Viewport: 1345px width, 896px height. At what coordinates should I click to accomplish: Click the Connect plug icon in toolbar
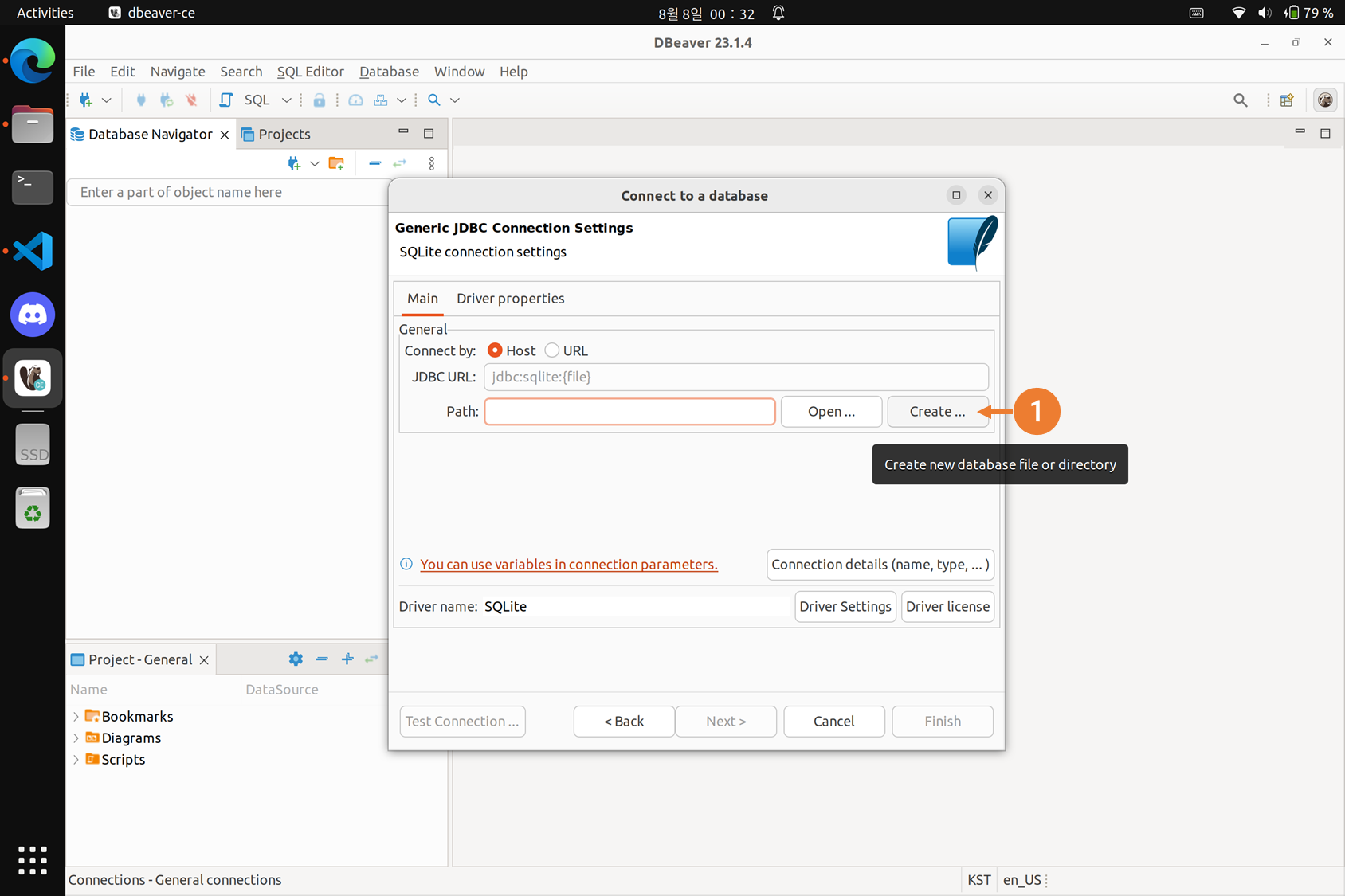[x=141, y=100]
